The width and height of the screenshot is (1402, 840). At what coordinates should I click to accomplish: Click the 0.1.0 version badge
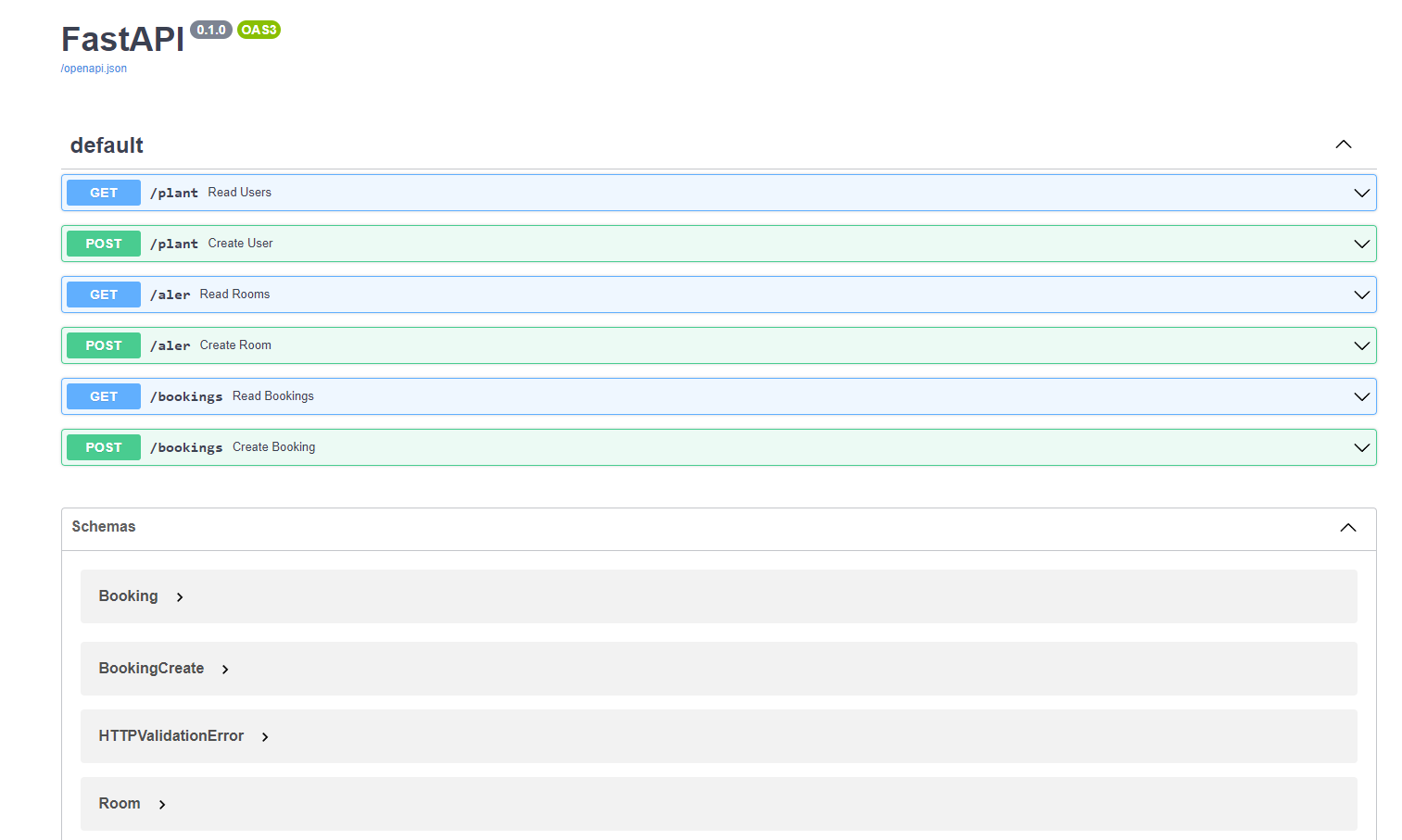210,29
